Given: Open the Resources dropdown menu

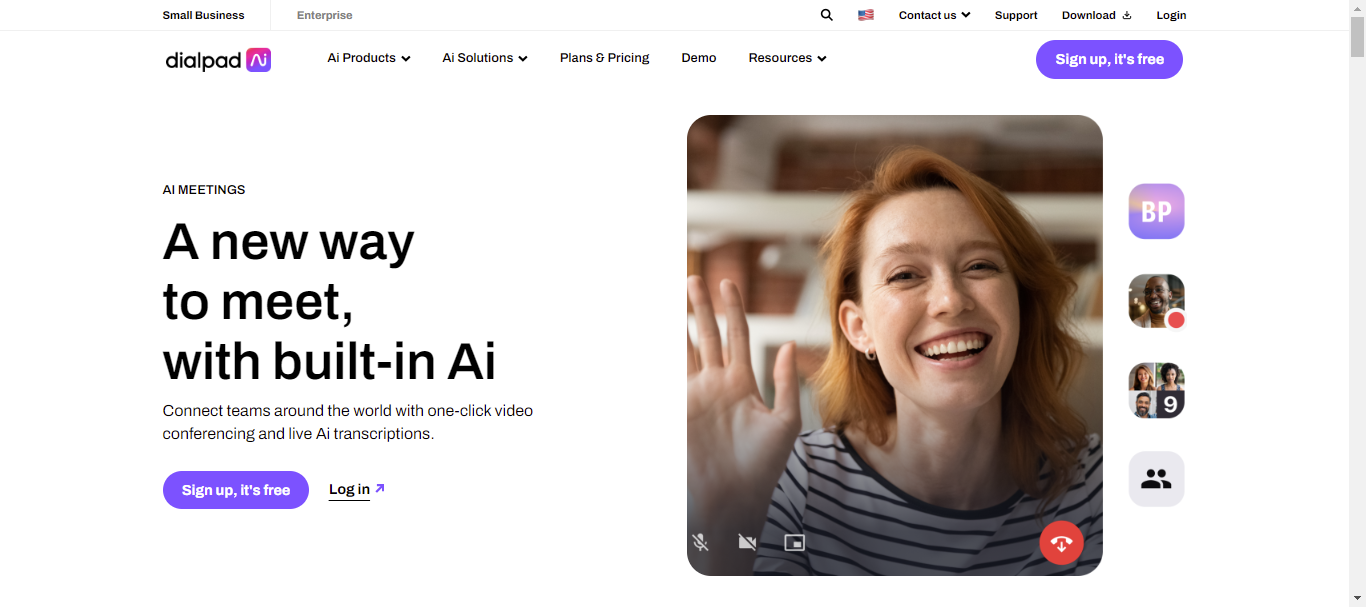Looking at the screenshot, I should (786, 58).
